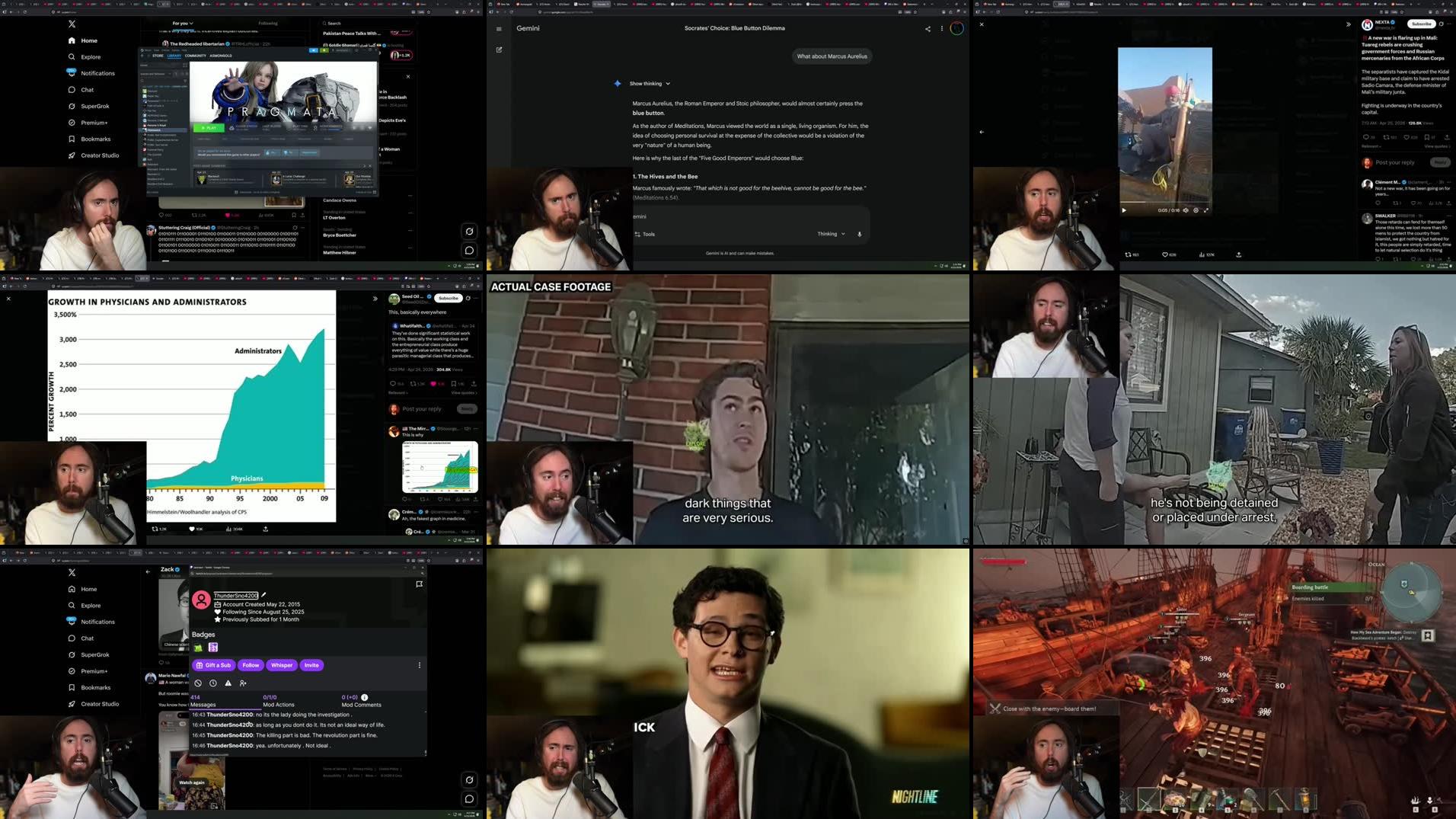Select the Mod Actions tab on the Twitch card
Screen dimensions: 1456x819
[279, 702]
